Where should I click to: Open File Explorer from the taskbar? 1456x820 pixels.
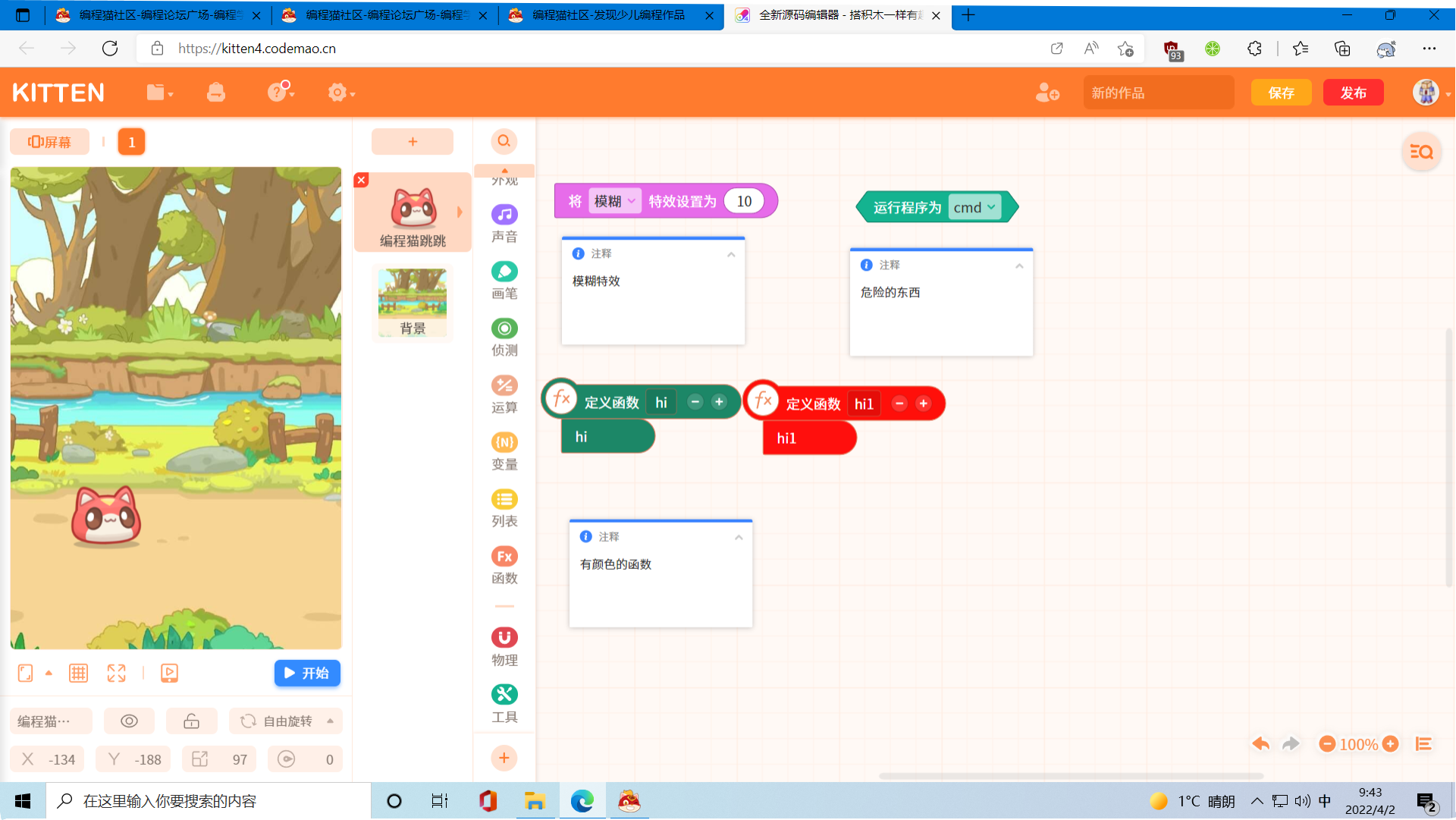click(x=535, y=801)
